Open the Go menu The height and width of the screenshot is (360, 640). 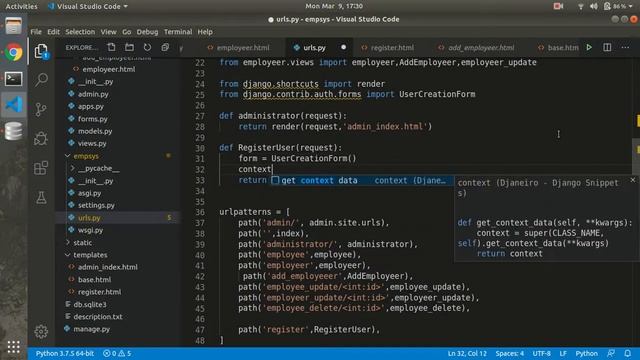pyautogui.click(x=127, y=32)
